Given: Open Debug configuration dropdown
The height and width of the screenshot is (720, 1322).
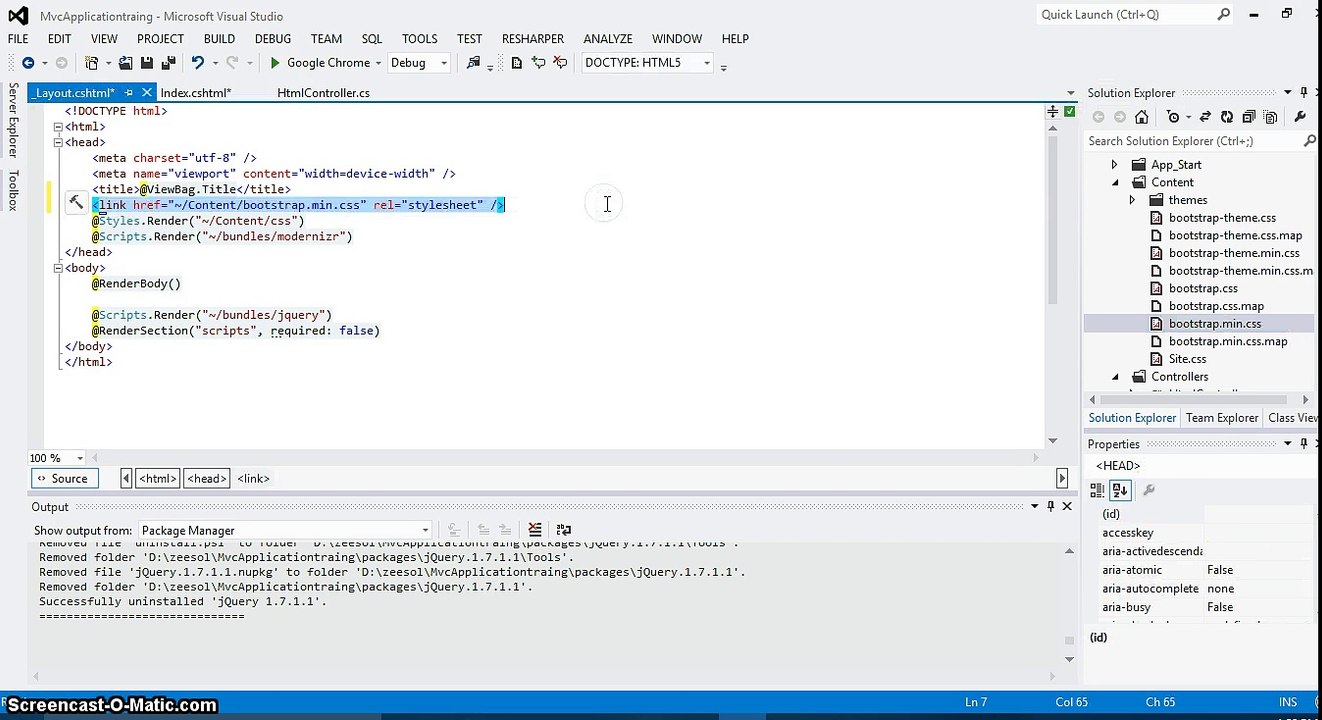Looking at the screenshot, I should pyautogui.click(x=444, y=63).
